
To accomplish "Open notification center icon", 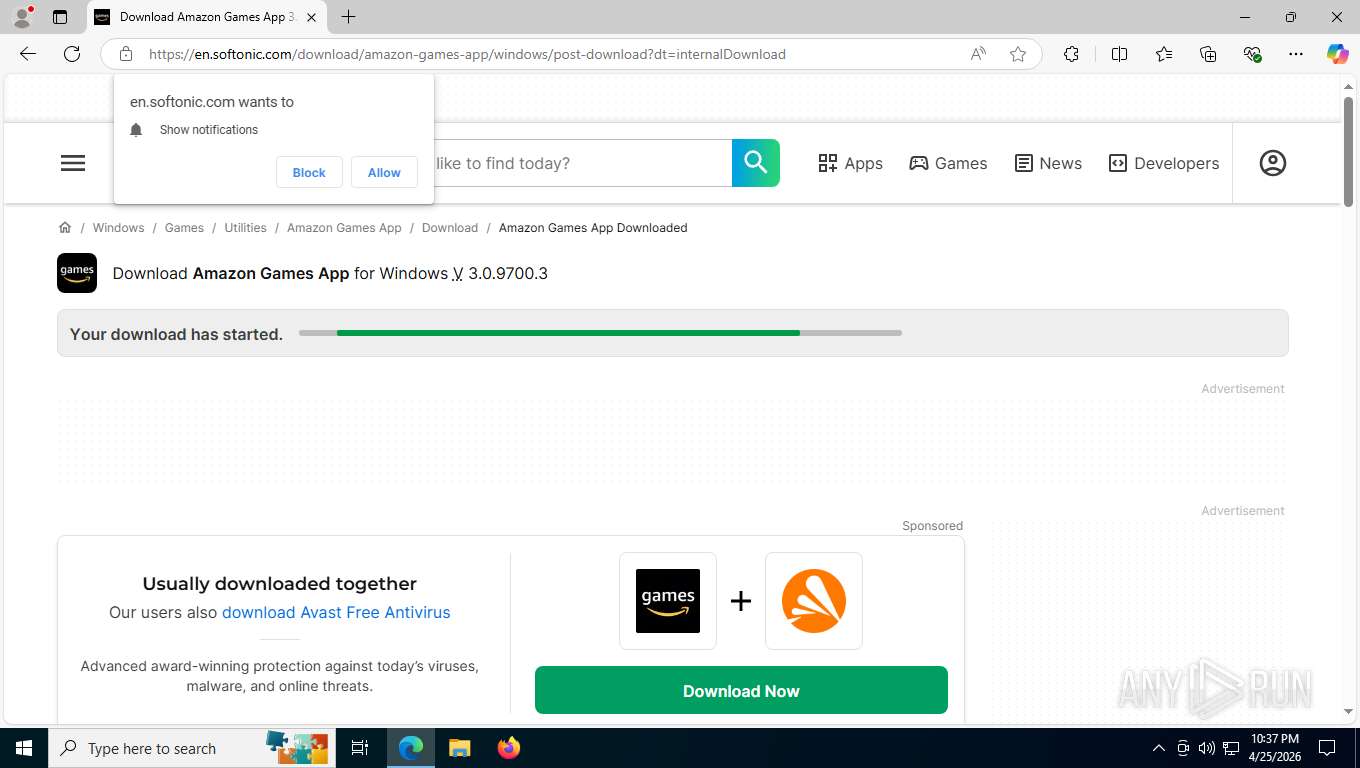I will coord(1327,748).
